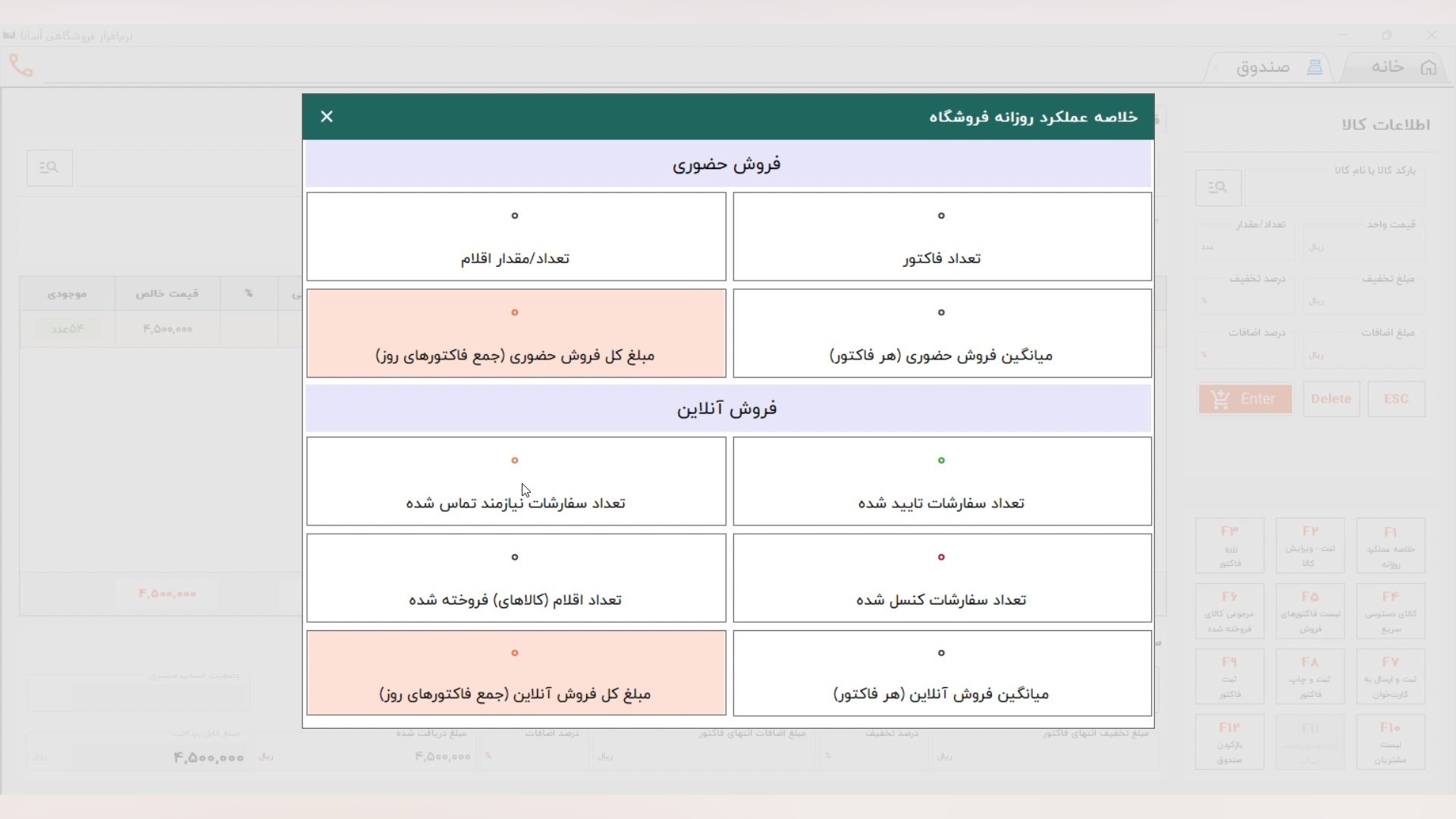The height and width of the screenshot is (819, 1456).
Task: Click the اطلاعات کالا panel heading
Action: coord(1385,125)
